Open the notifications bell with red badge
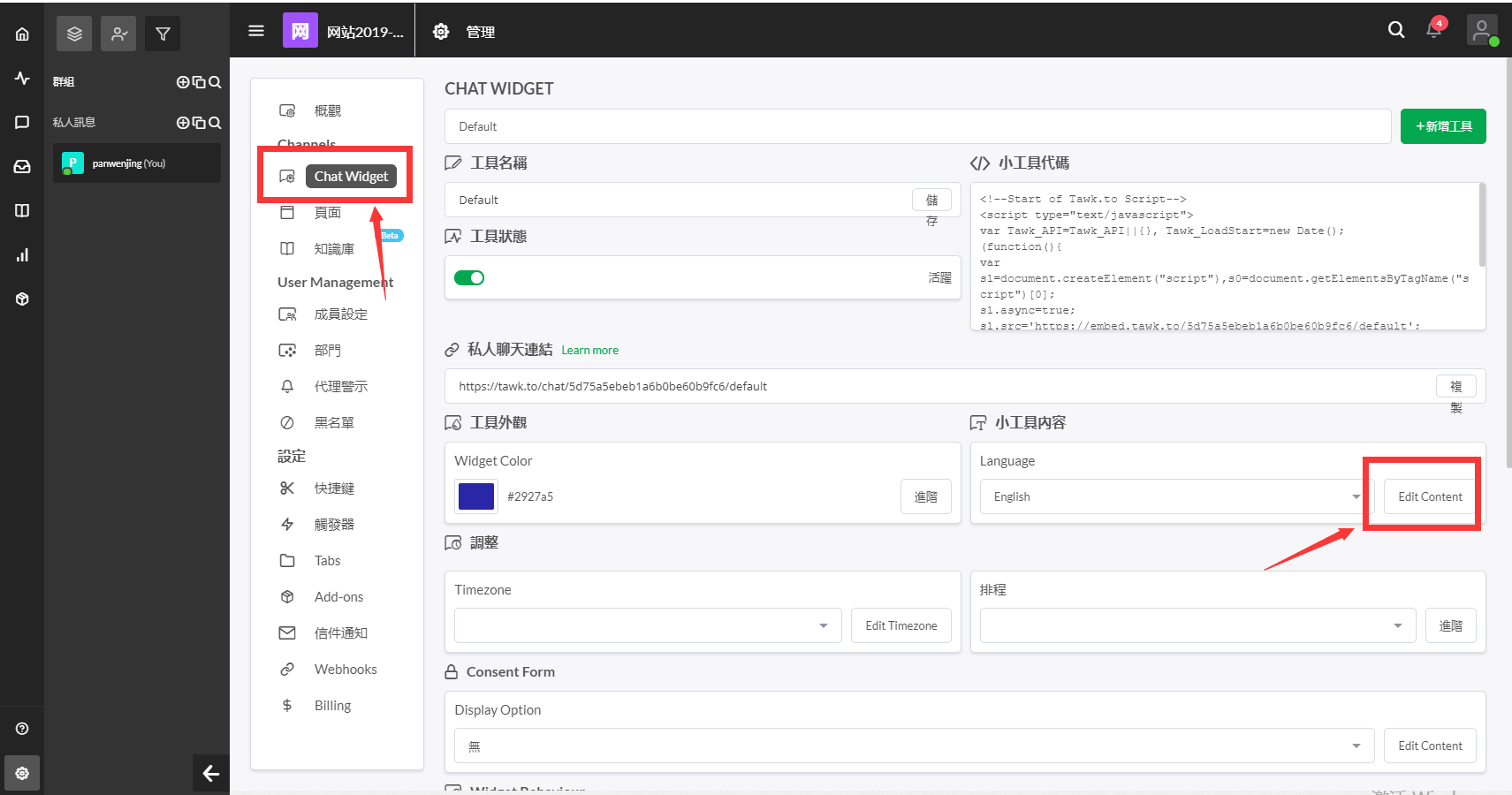This screenshot has width=1512, height=795. coord(1432,29)
